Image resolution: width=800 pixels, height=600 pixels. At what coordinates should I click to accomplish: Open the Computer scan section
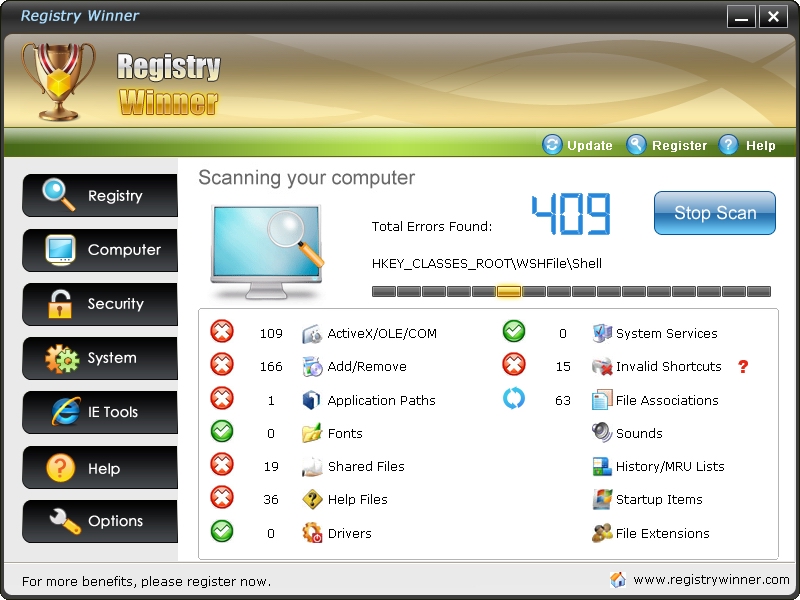click(55, 250)
